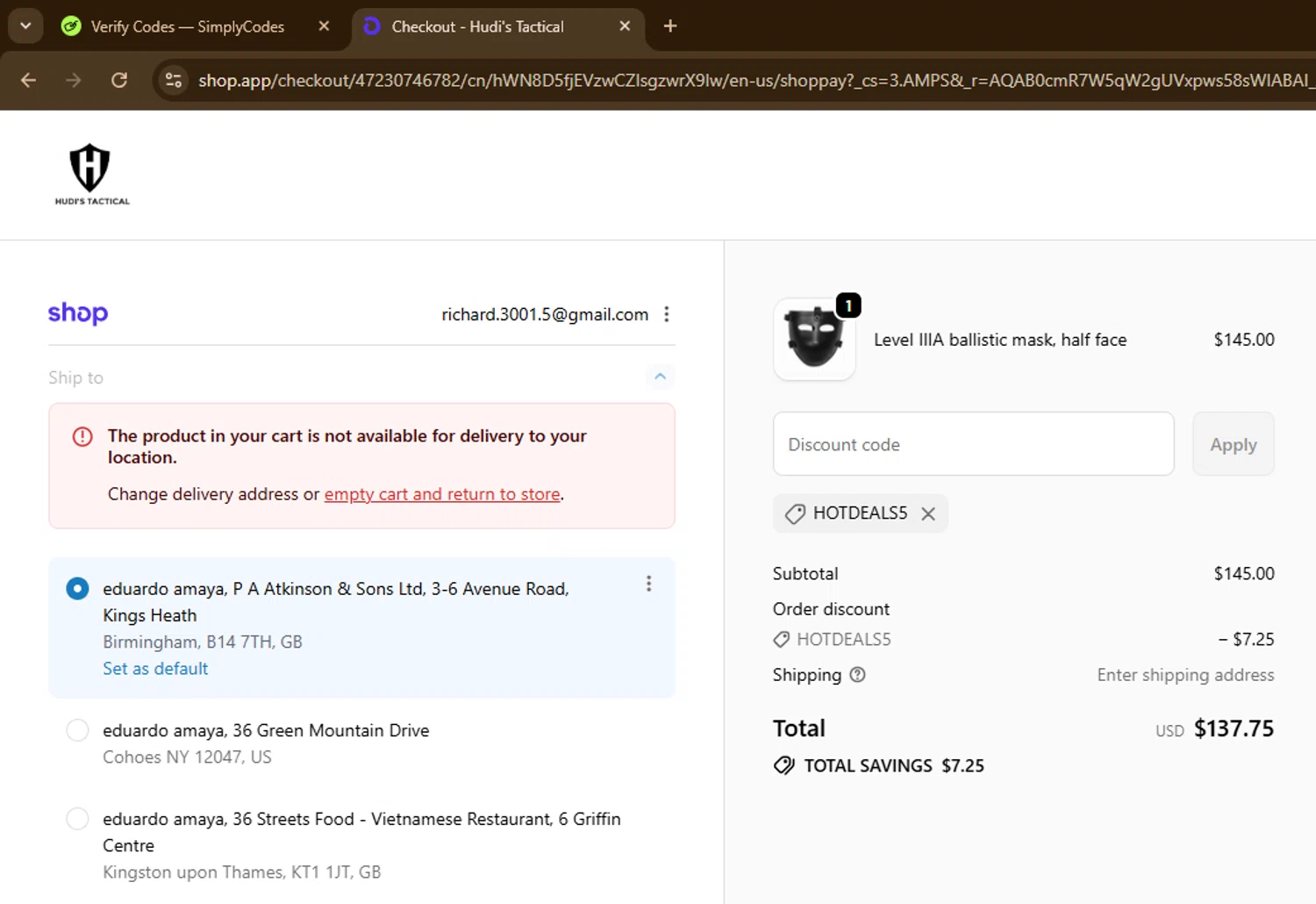This screenshot has height=904, width=1316.
Task: Open the Shipping help question mark icon
Action: [x=858, y=675]
